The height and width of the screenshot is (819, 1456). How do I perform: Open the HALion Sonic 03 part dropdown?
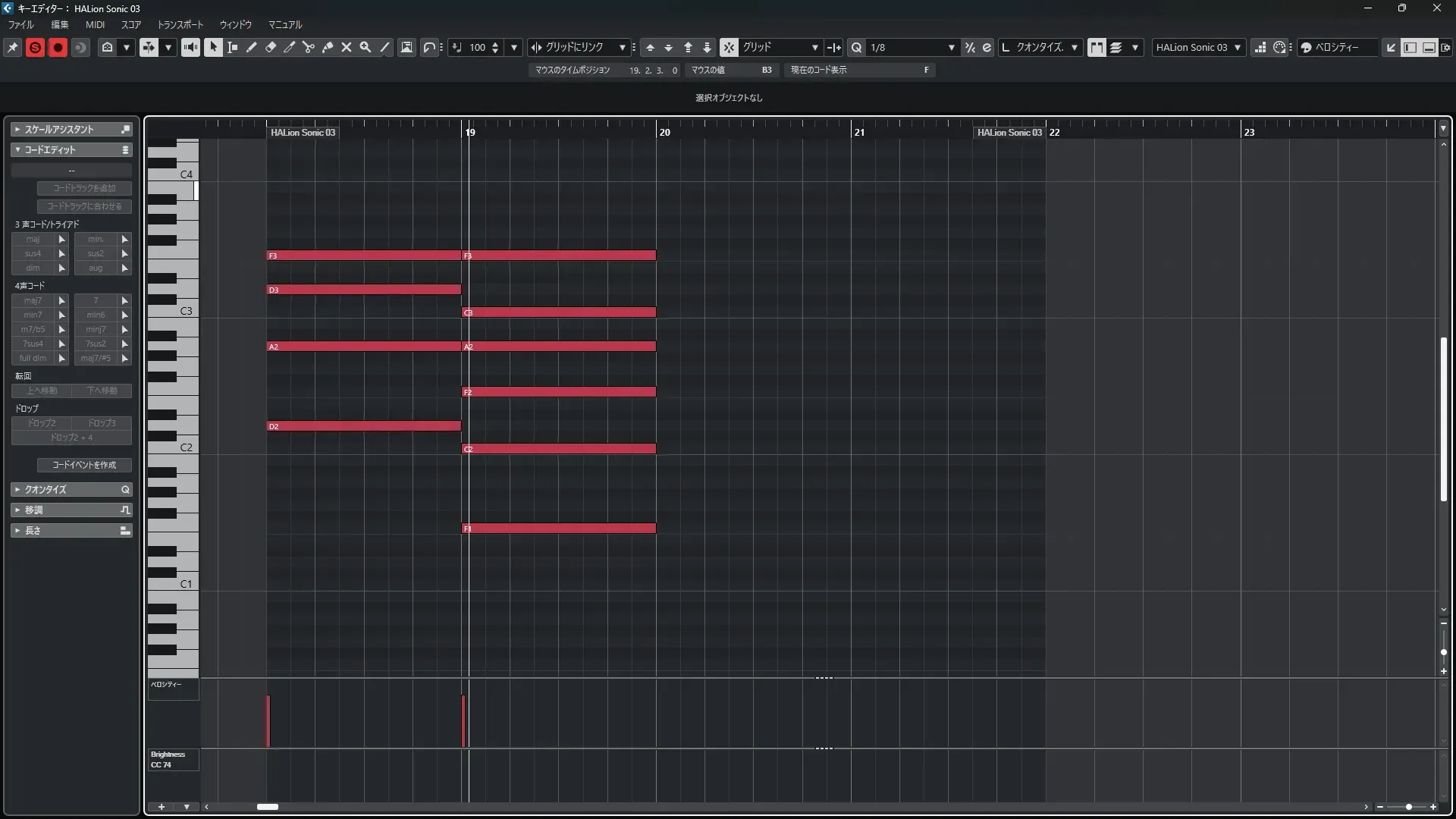click(1198, 47)
